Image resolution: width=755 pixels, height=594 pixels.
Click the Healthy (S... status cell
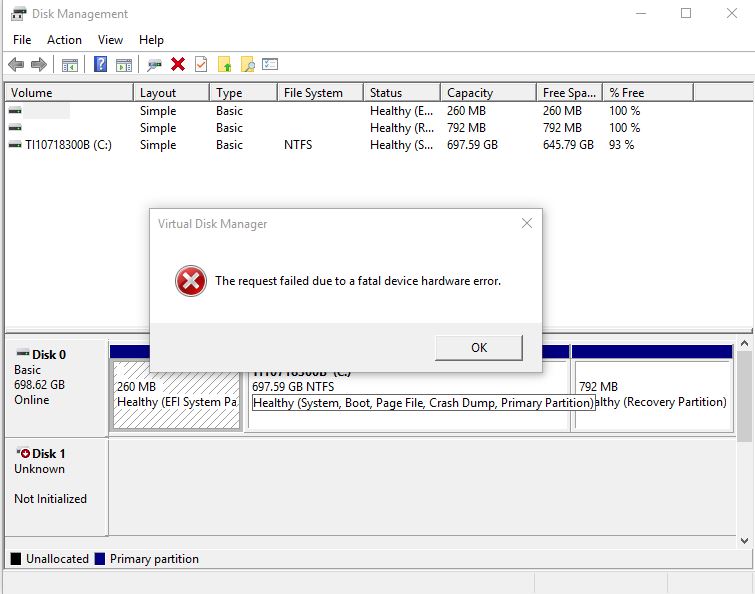pyautogui.click(x=402, y=145)
